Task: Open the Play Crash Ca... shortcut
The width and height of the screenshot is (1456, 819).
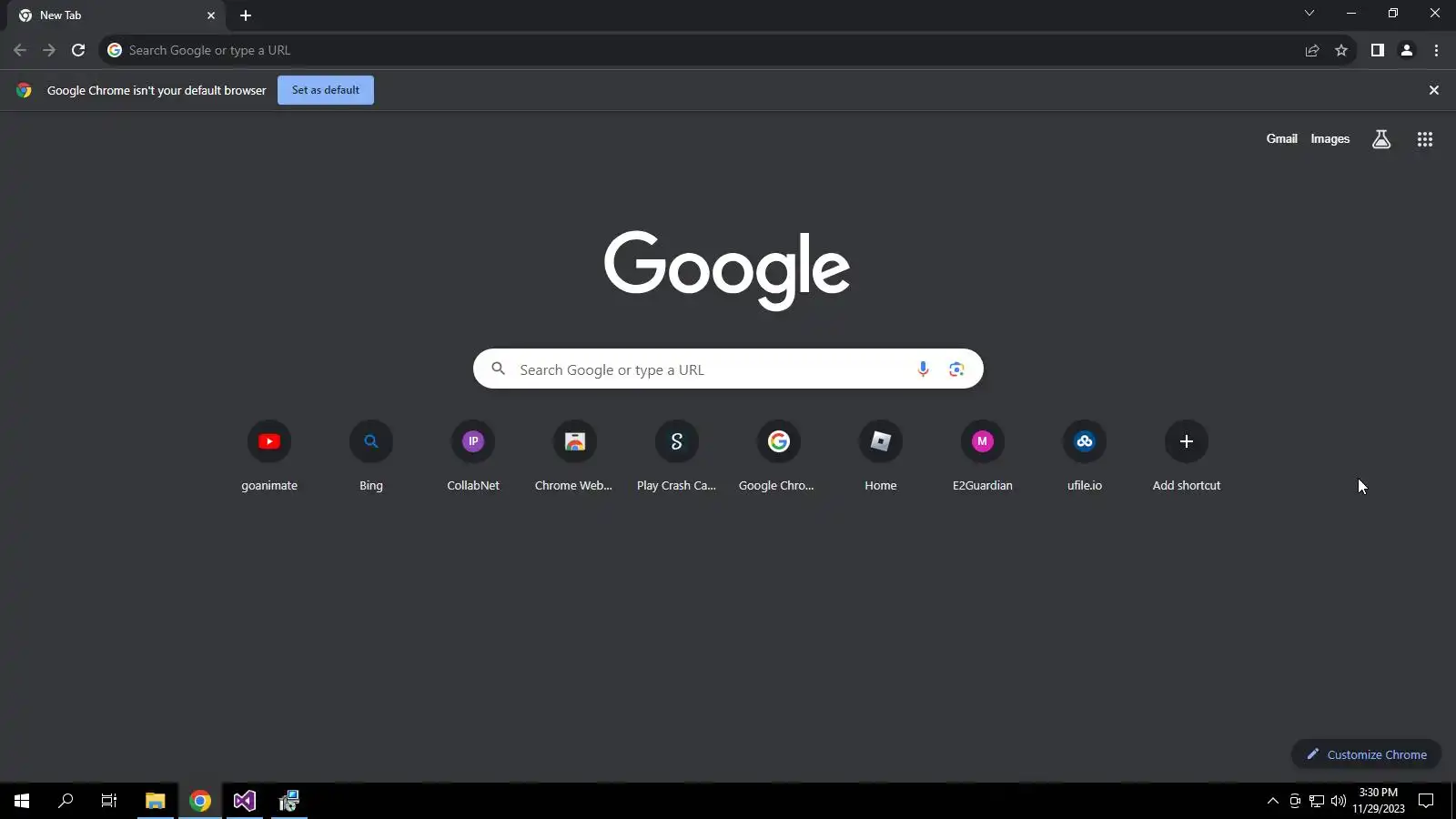Action: point(677,457)
